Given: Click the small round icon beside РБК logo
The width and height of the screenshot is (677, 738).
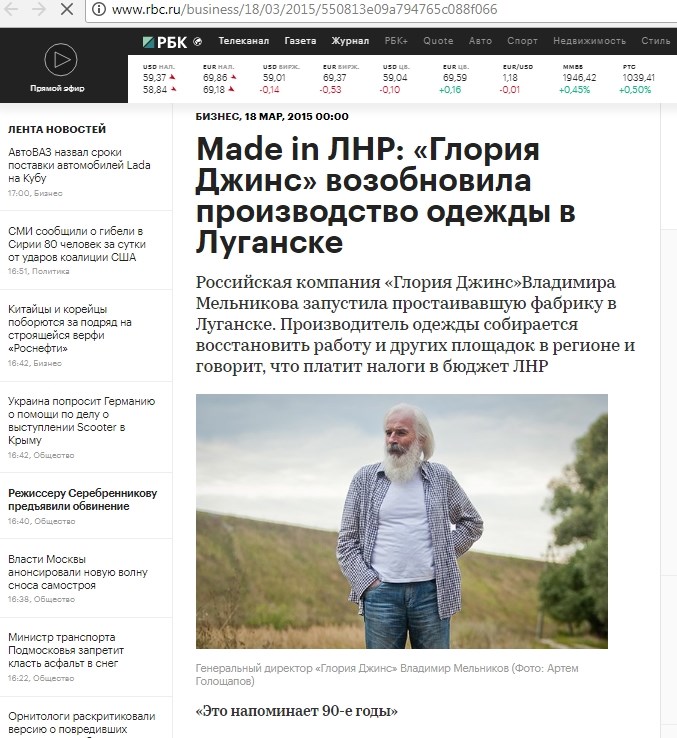Looking at the screenshot, I should point(198,41).
